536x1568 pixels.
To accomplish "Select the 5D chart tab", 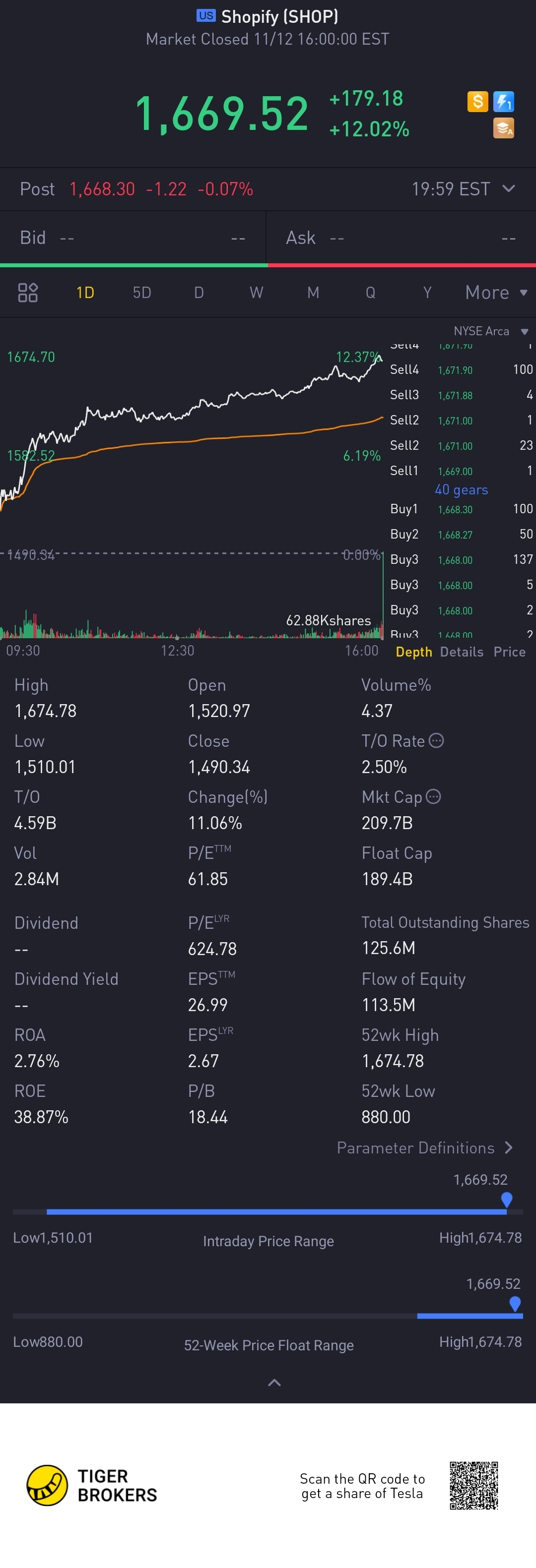I will (142, 293).
